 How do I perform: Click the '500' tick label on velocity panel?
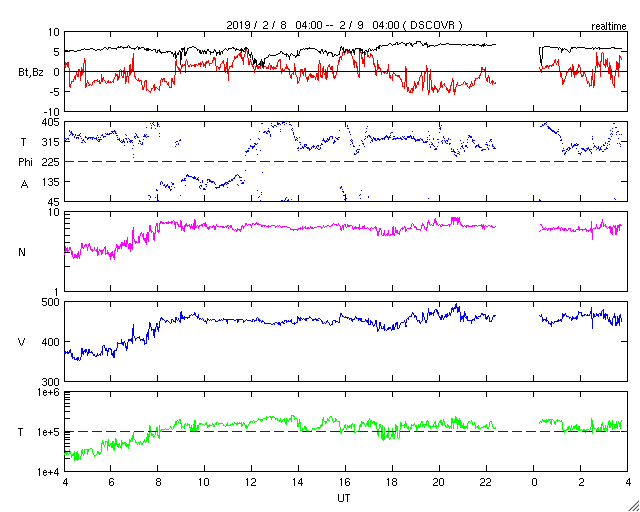pyautogui.click(x=51, y=302)
